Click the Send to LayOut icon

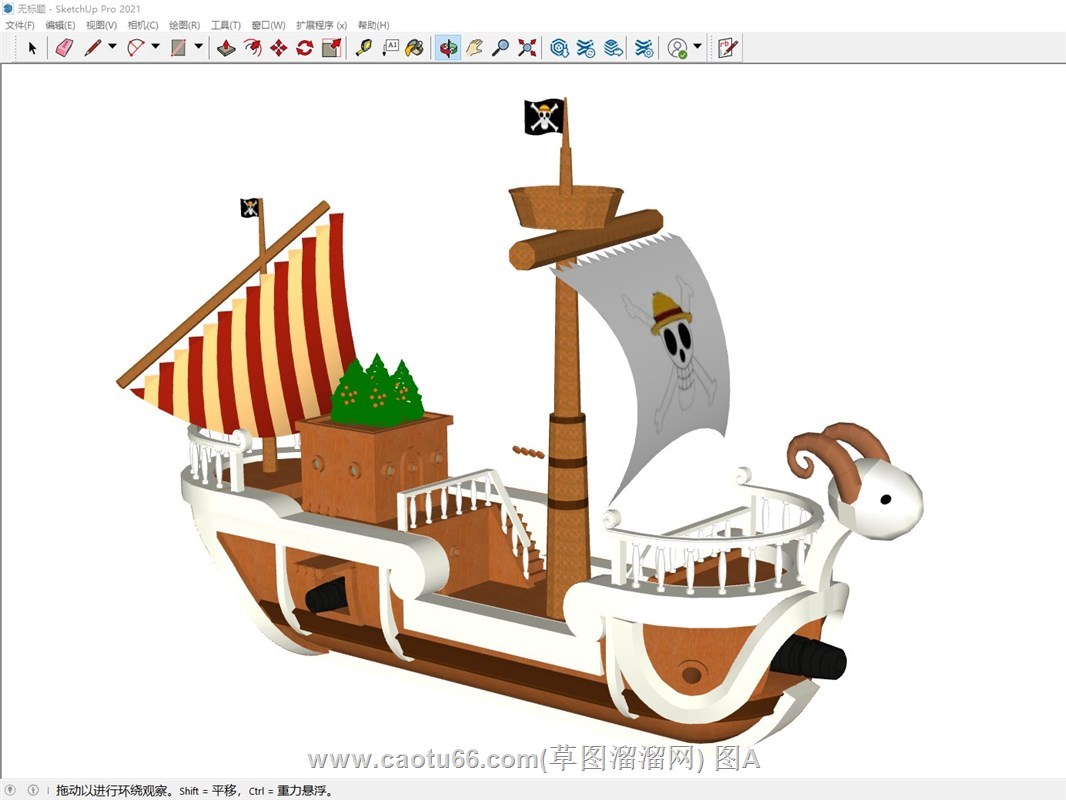(x=613, y=48)
